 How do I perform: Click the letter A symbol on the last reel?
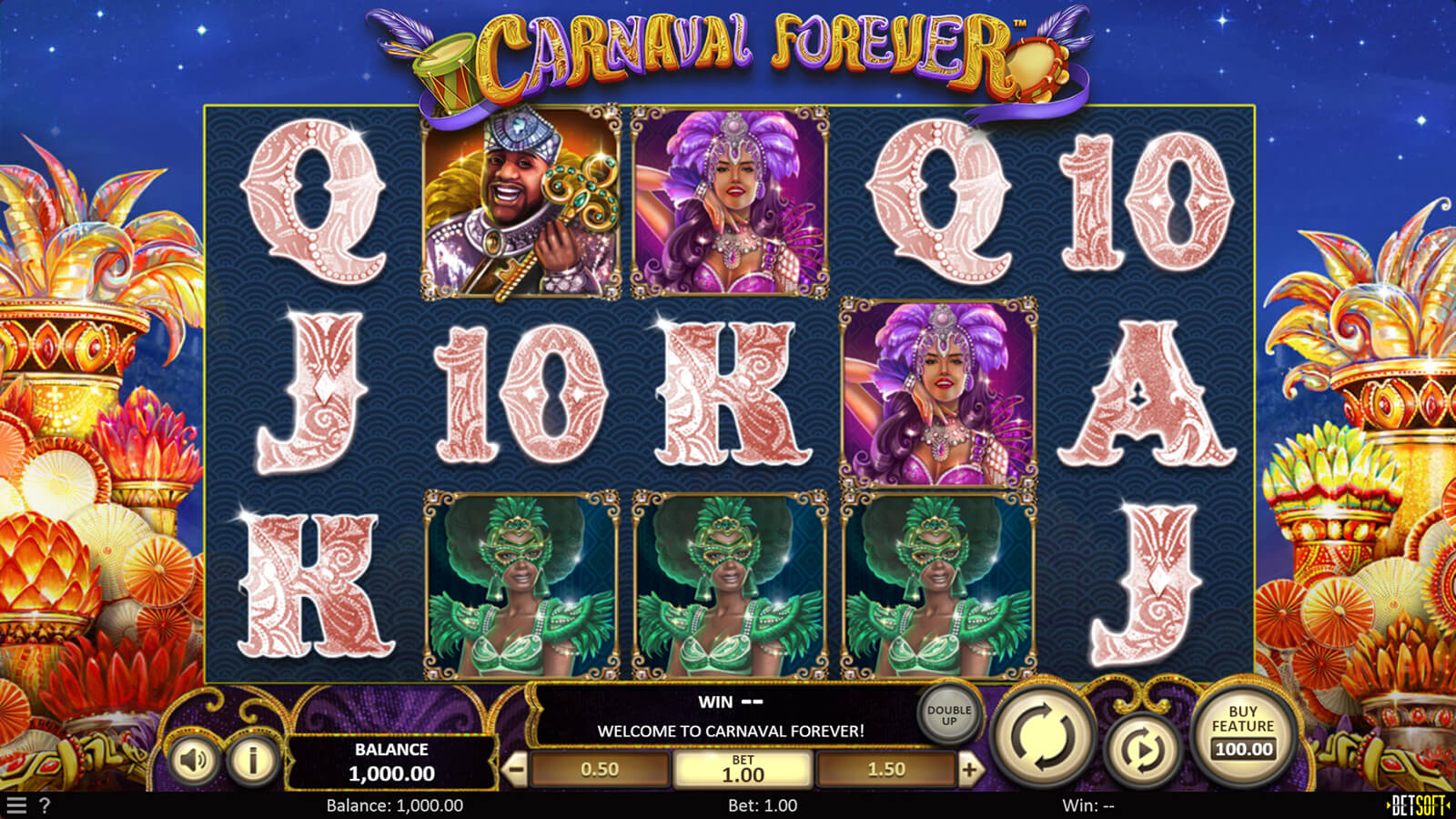pos(1145,395)
